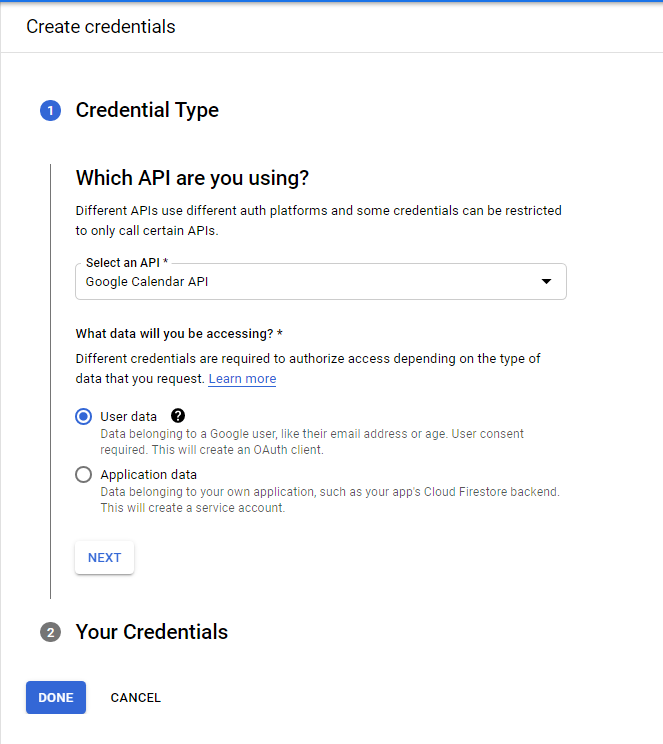Click the help icon beside User data
The width and height of the screenshot is (663, 744).
[178, 416]
